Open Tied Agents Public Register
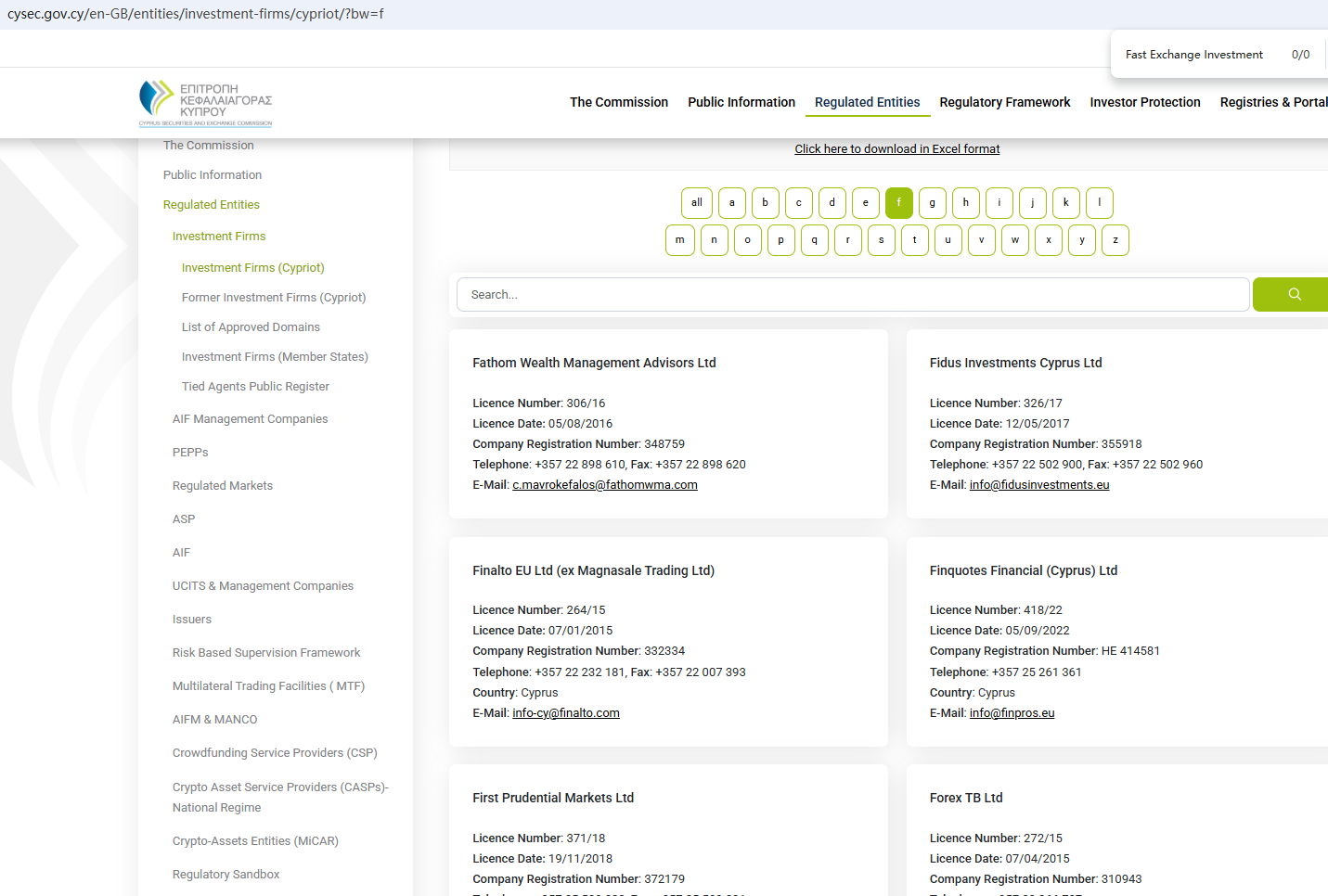The width and height of the screenshot is (1328, 896). tap(255, 387)
